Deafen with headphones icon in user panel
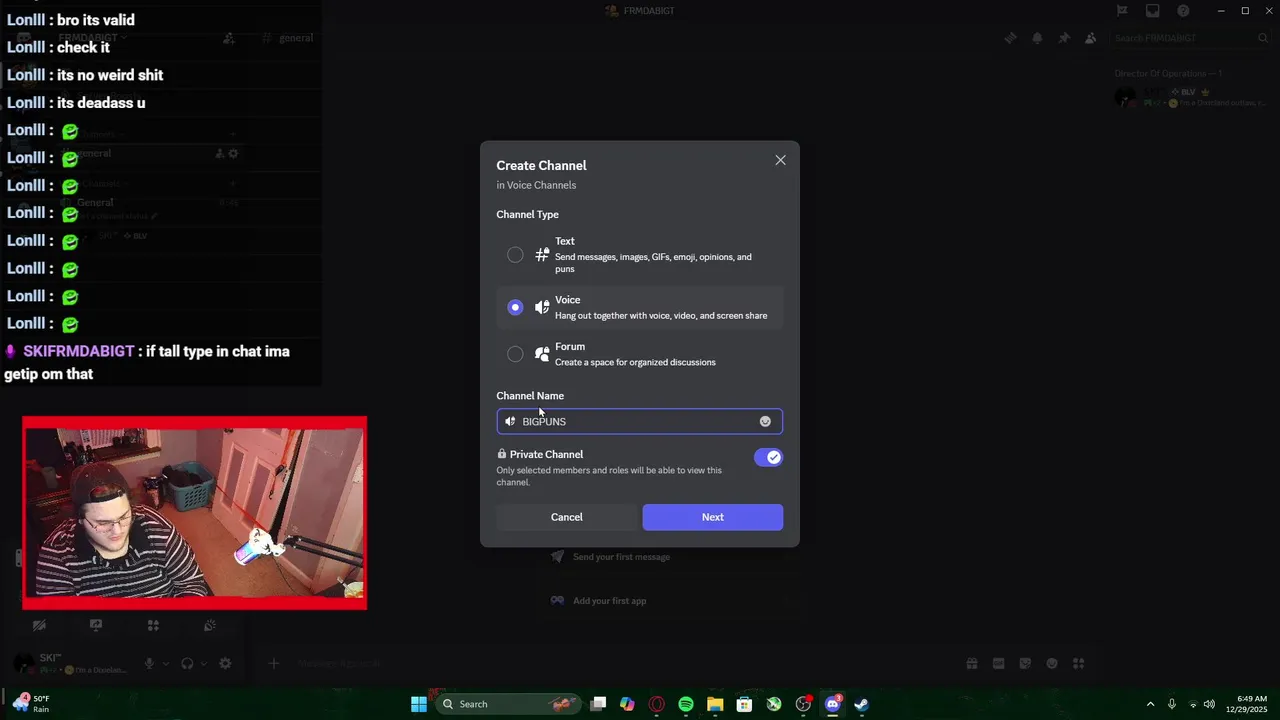This screenshot has height=720, width=1280. (187, 663)
